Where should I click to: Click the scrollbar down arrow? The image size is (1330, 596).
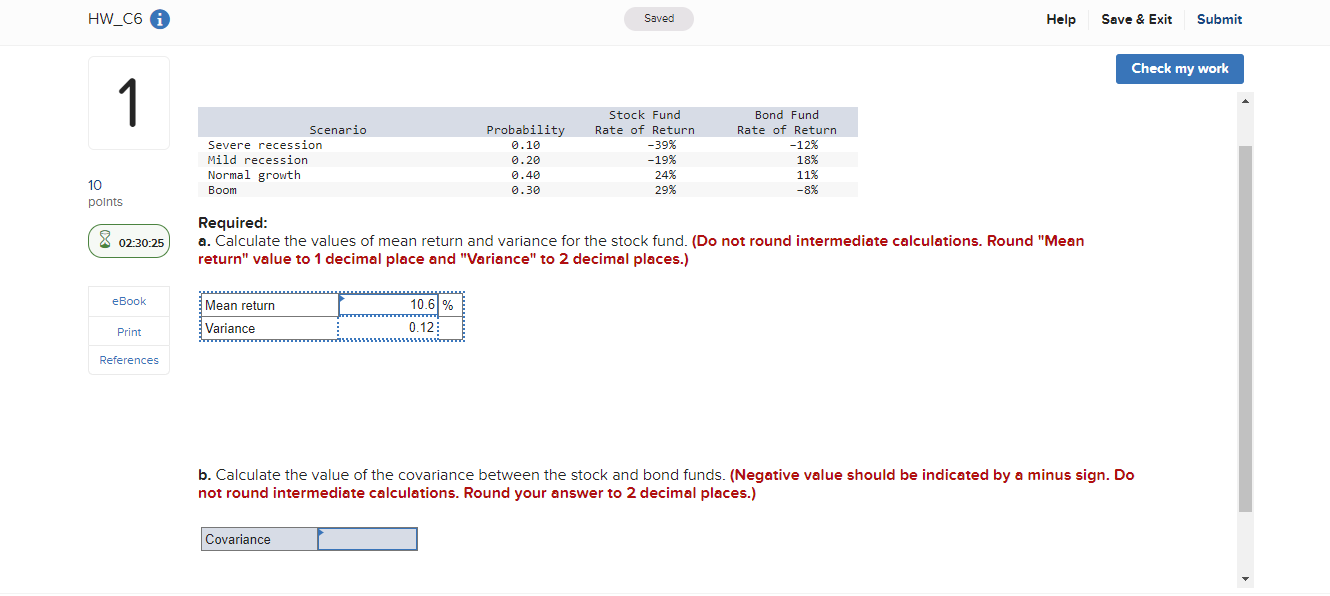point(1244,578)
